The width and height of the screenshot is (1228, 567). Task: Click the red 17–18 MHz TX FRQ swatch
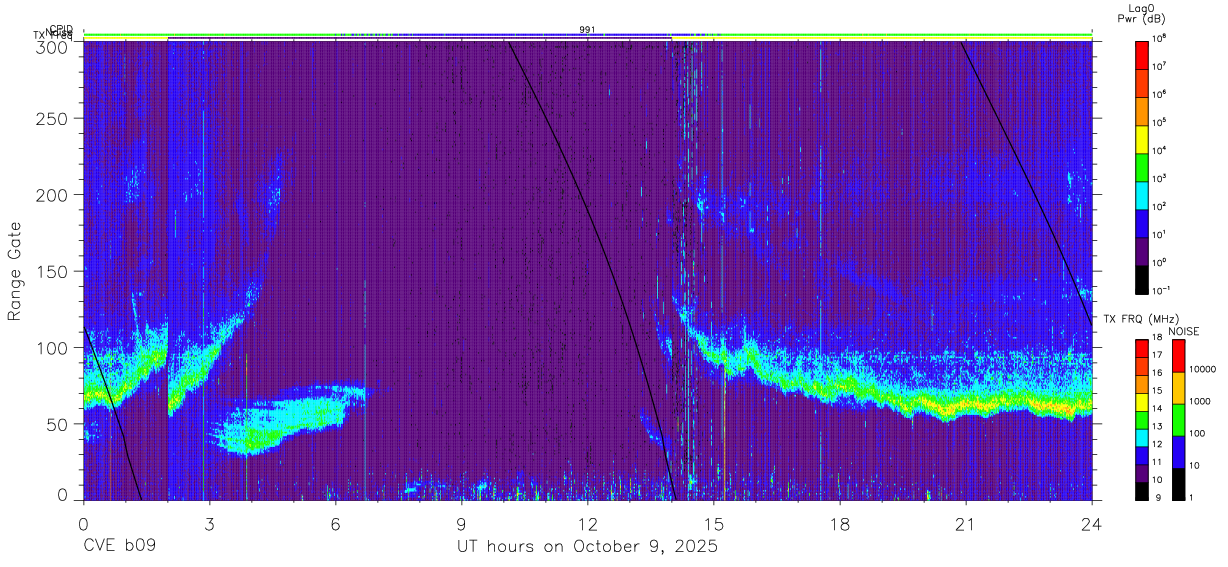[x=1143, y=349]
